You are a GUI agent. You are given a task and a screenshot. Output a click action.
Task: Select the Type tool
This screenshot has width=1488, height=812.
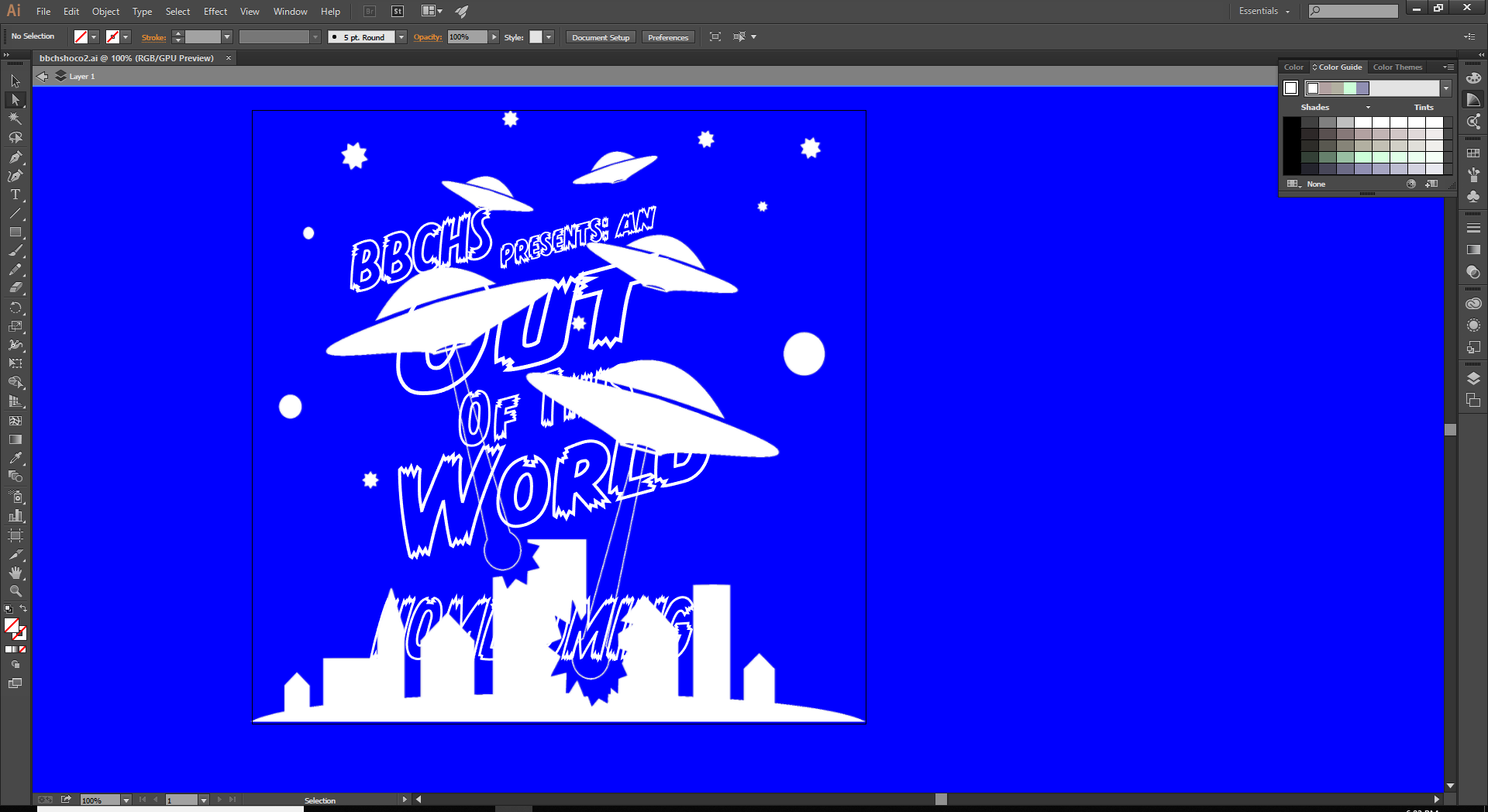click(x=15, y=194)
